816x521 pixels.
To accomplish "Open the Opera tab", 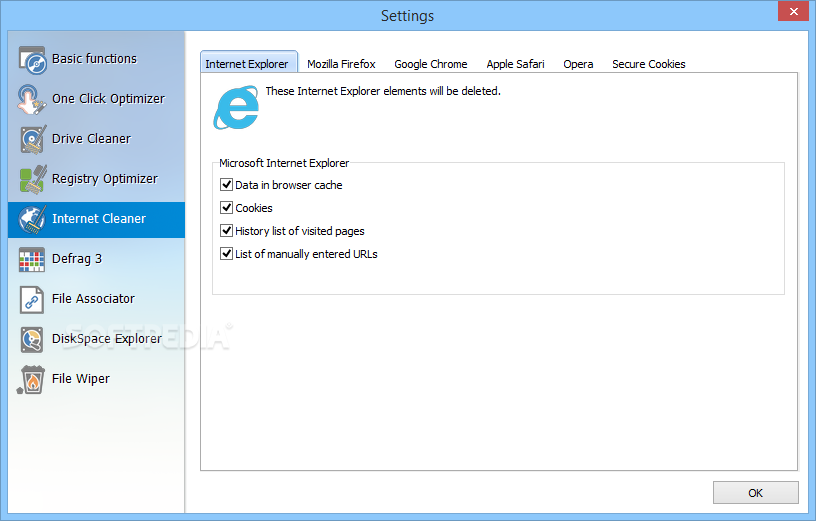I will tap(578, 64).
